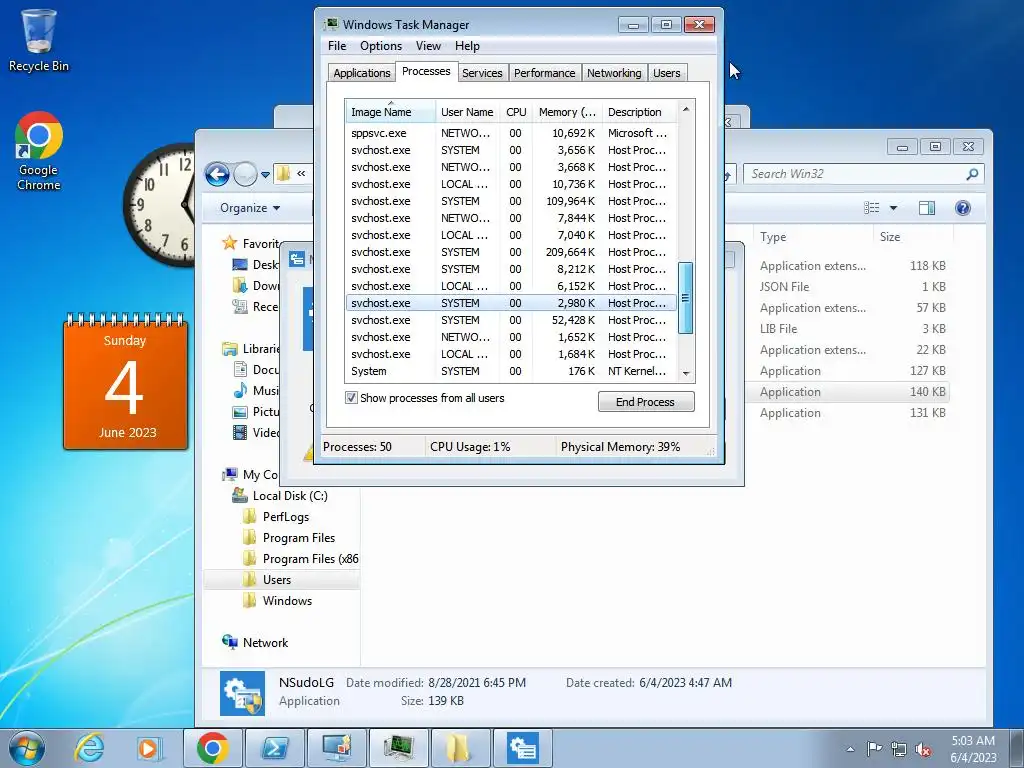
Task: Open Task Manager Options menu
Action: 381,46
